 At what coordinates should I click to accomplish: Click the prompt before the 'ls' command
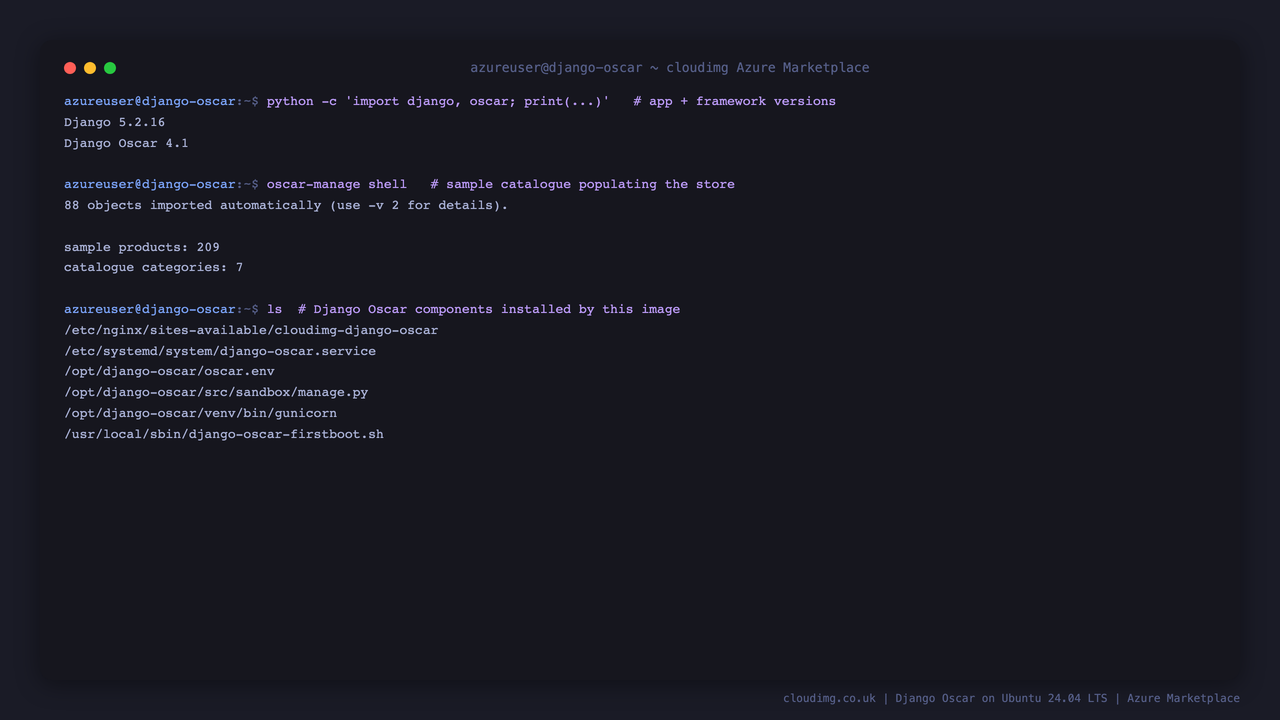pos(161,309)
